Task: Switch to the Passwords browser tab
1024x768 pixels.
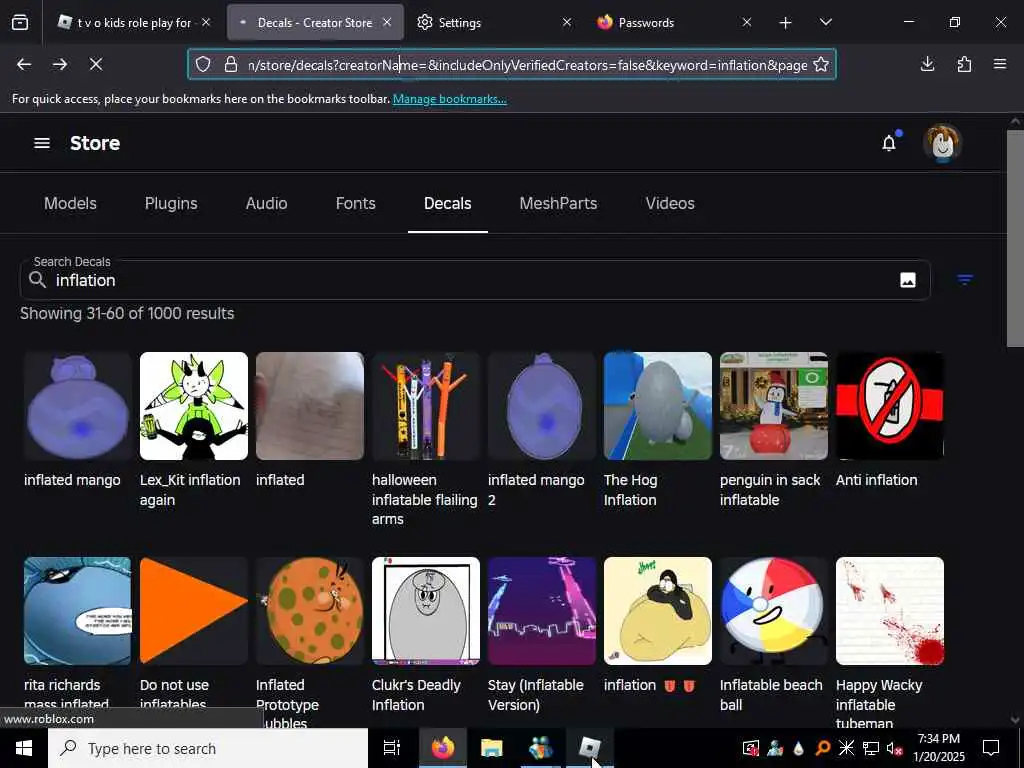Action: coord(673,23)
